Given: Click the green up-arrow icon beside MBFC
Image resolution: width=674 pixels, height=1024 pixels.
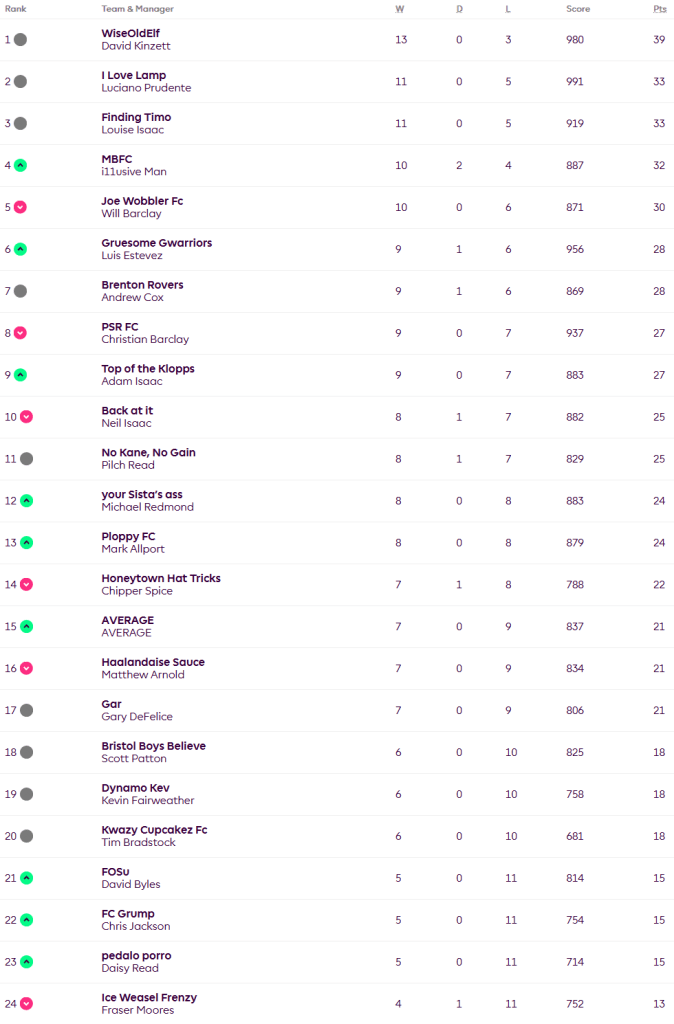Looking at the screenshot, I should (20, 165).
